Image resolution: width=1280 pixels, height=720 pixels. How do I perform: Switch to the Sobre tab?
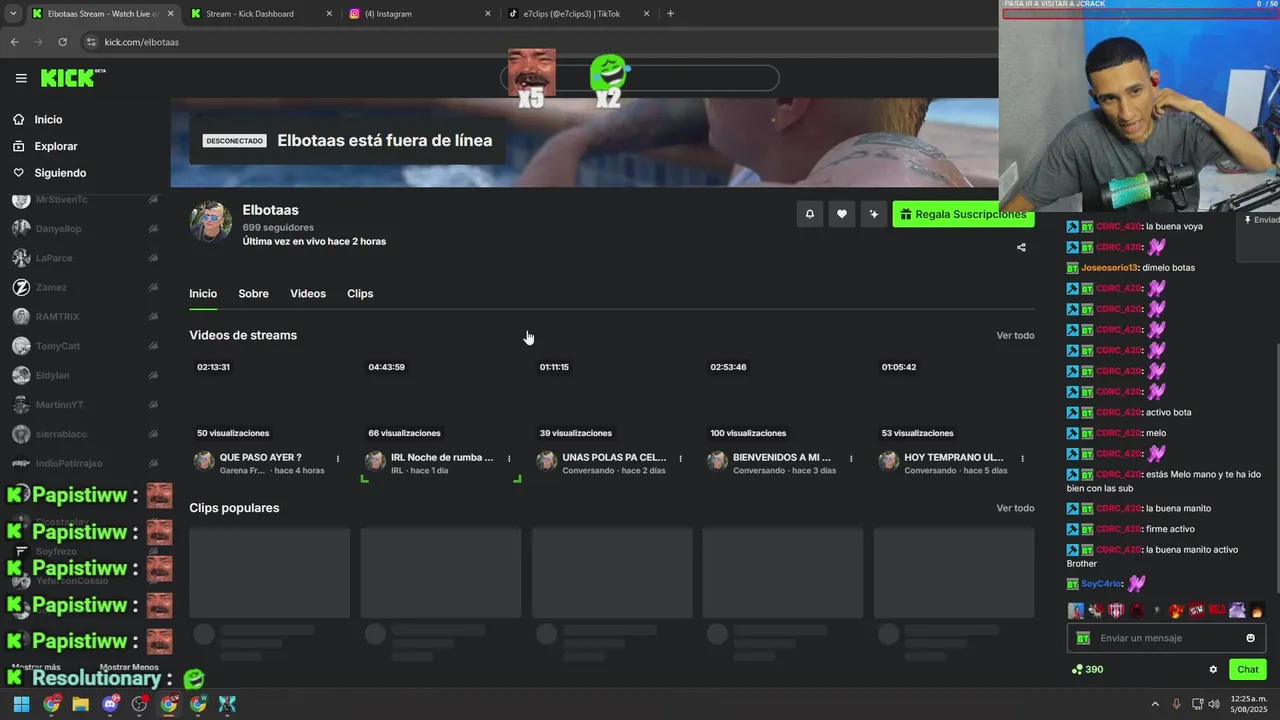click(253, 293)
